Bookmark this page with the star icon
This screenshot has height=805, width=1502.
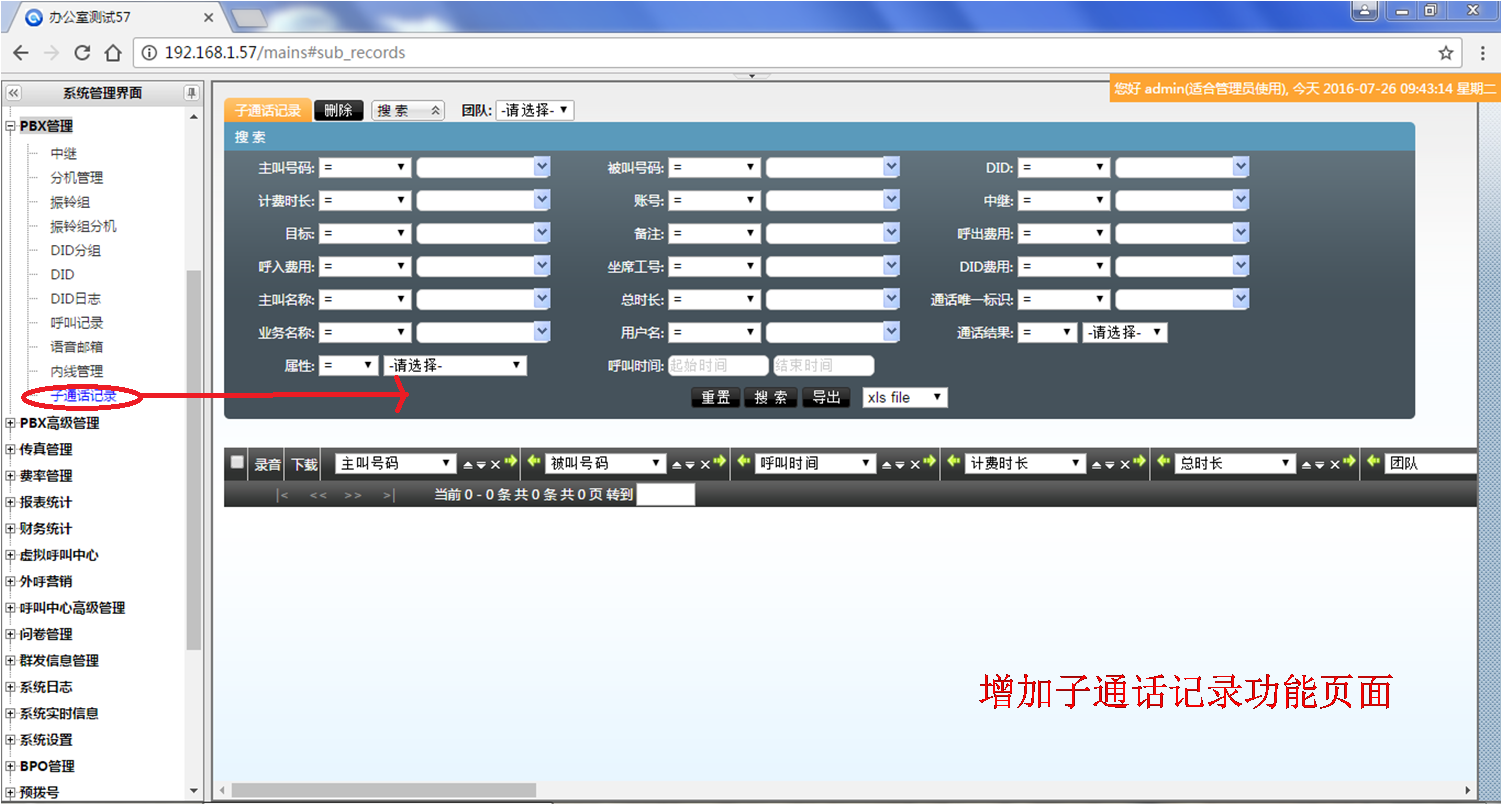[1445, 52]
